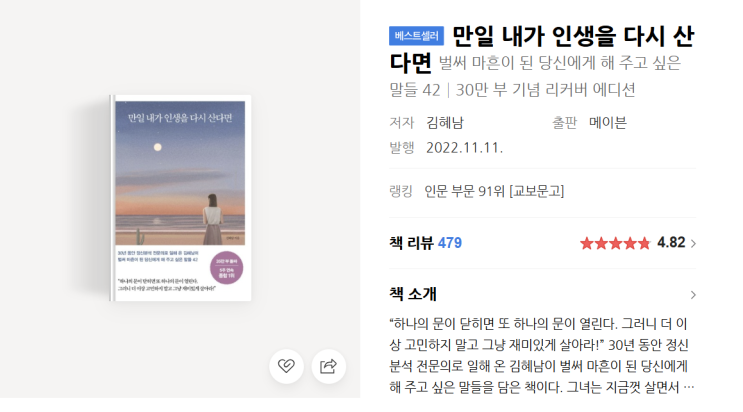The height and width of the screenshot is (412, 743).
Task: Click the 랭킹 label
Action: [401, 191]
